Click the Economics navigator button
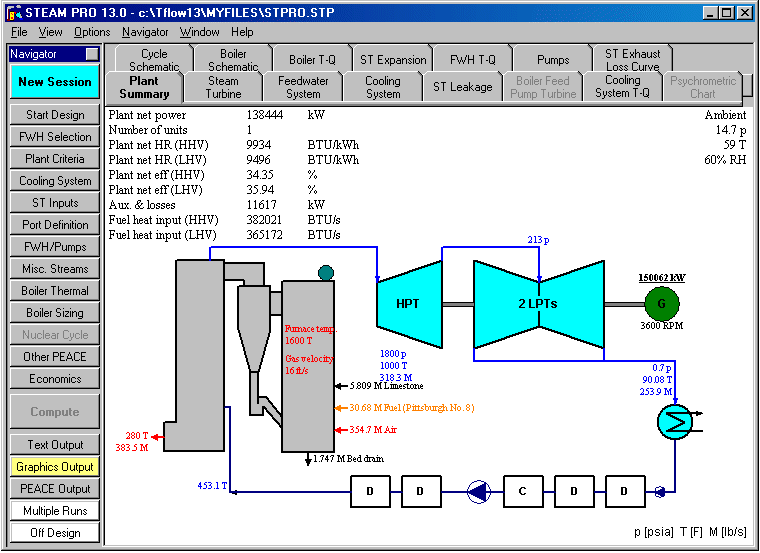This screenshot has height=553, width=760. pos(55,379)
